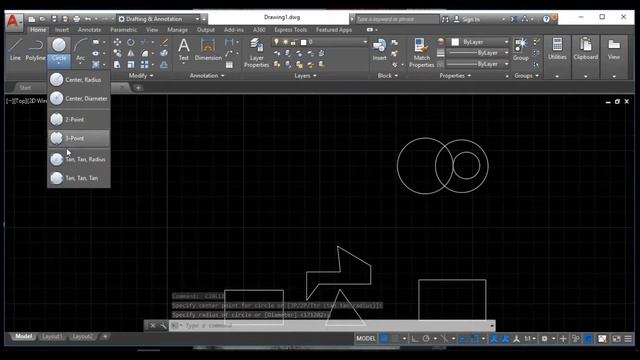The image size is (640, 360).
Task: Open the annotation scale 1:1 dropdown
Action: (x=530, y=338)
